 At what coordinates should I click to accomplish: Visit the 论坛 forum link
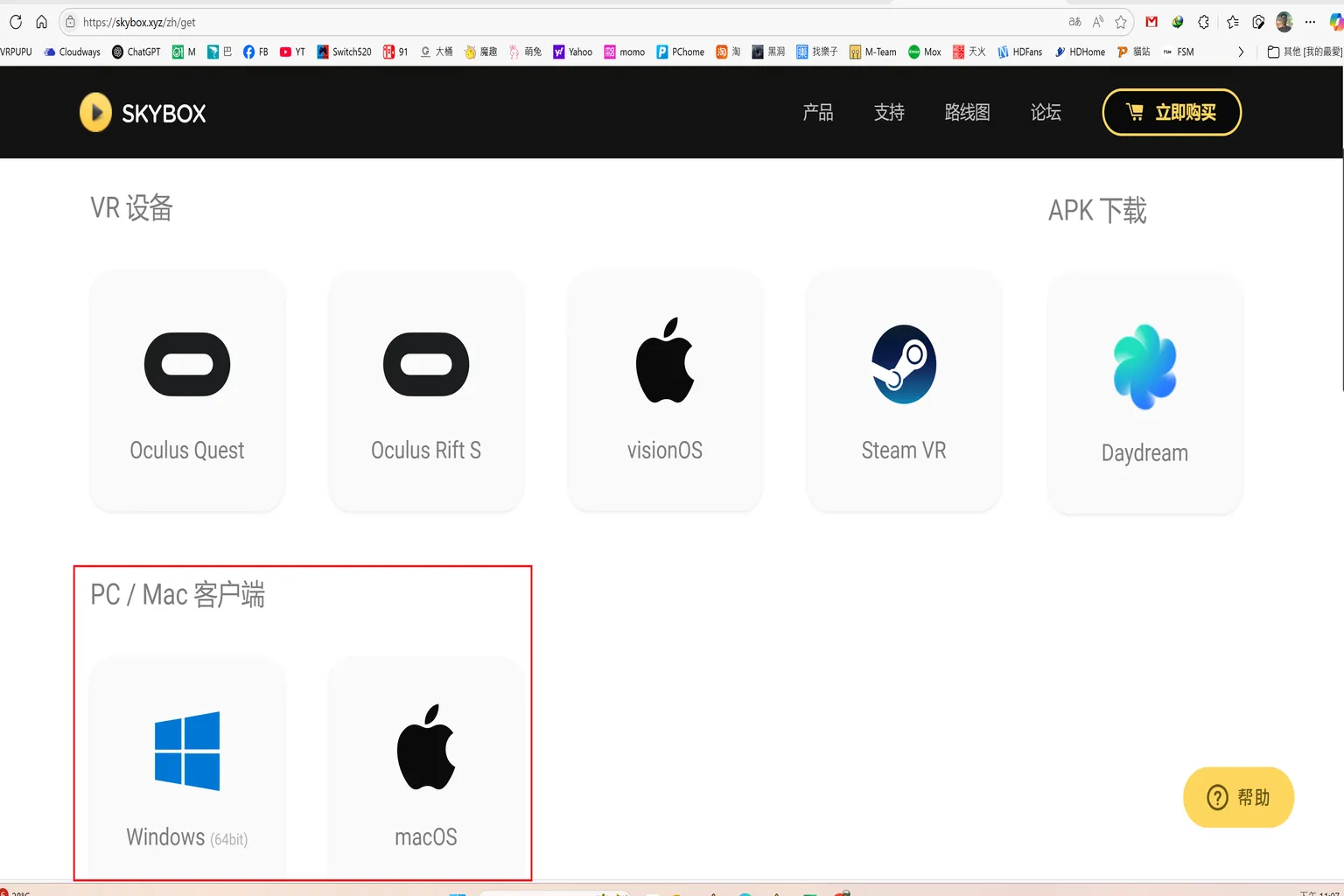(1046, 113)
